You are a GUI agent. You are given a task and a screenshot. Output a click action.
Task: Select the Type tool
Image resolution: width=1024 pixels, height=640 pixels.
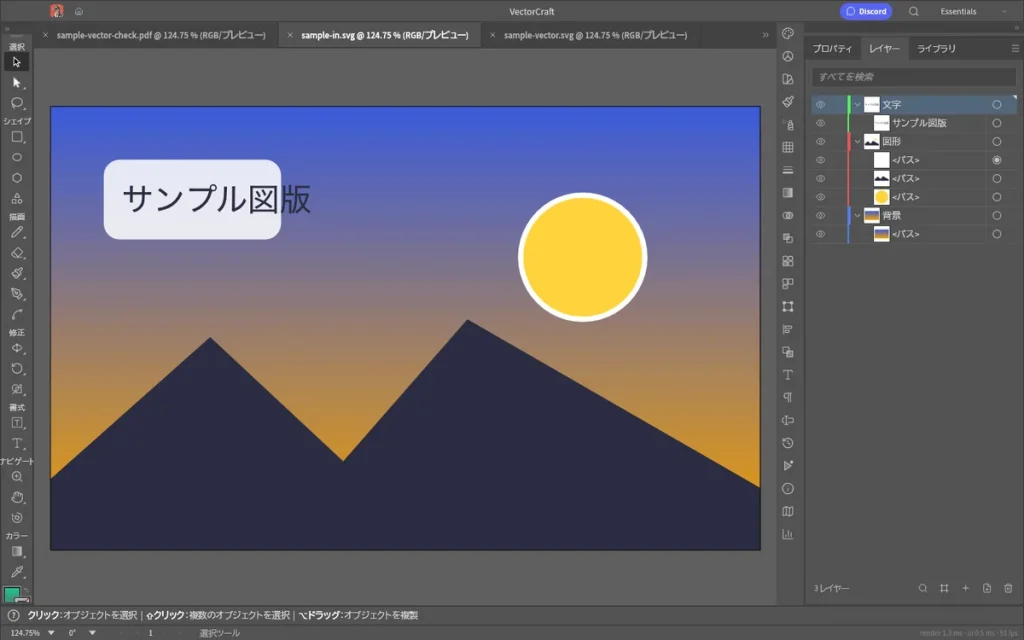click(x=16, y=444)
